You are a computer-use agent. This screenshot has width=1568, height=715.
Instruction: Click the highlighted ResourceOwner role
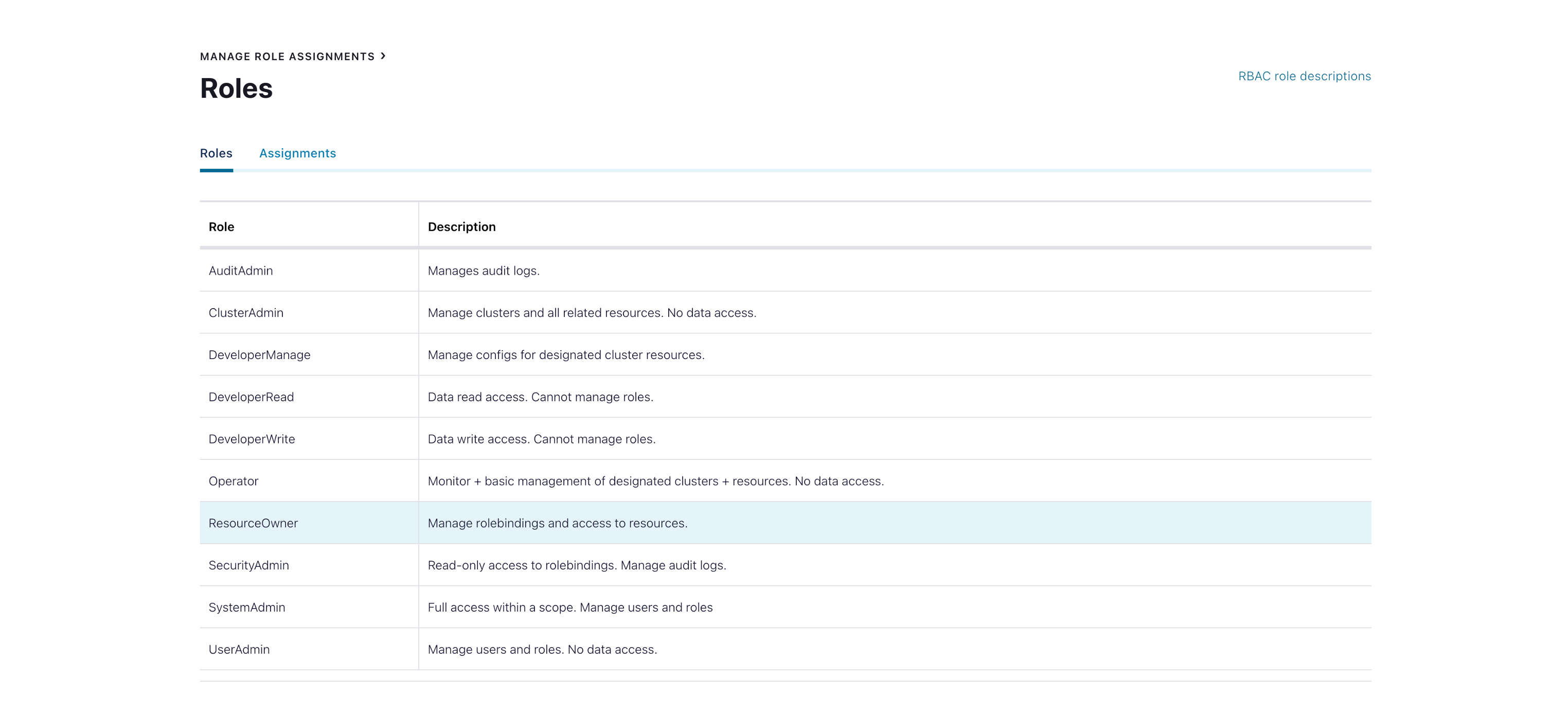pyautogui.click(x=253, y=523)
